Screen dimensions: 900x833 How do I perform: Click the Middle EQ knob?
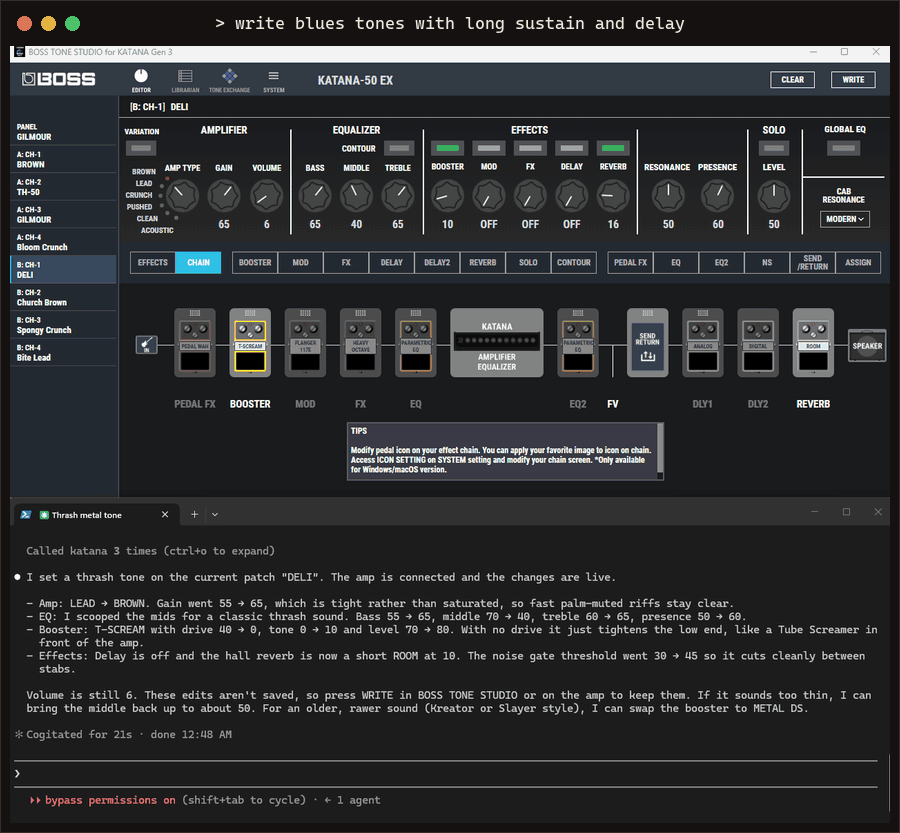[x=356, y=195]
